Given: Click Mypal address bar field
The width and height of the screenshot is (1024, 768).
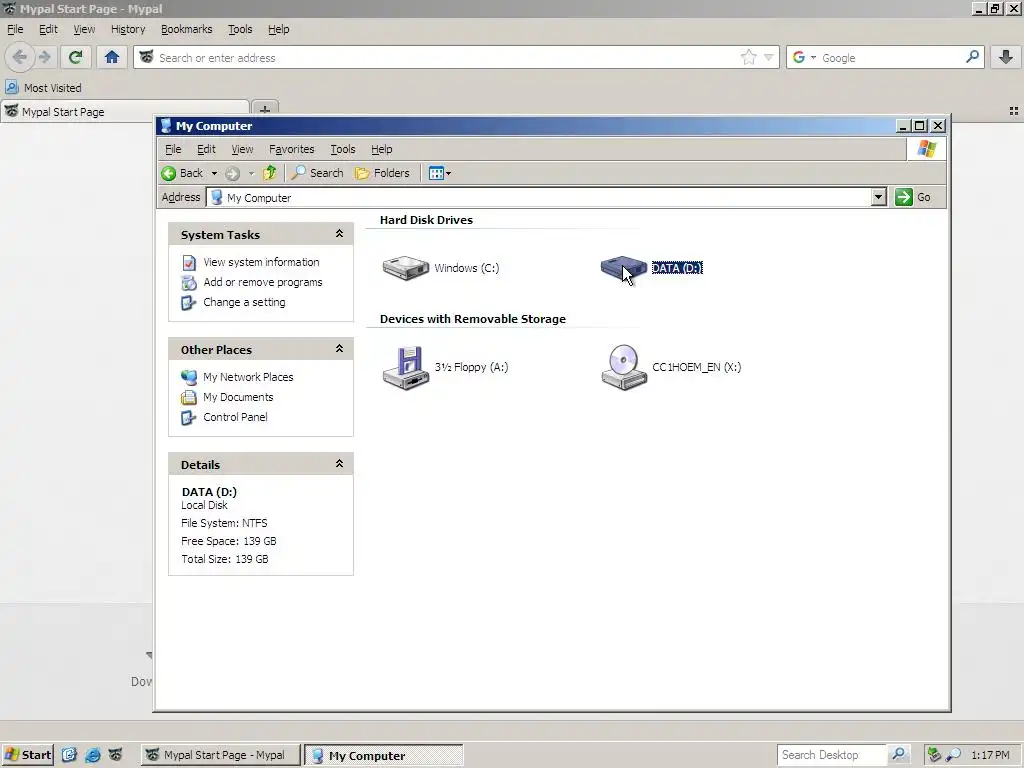Looking at the screenshot, I should pos(444,57).
